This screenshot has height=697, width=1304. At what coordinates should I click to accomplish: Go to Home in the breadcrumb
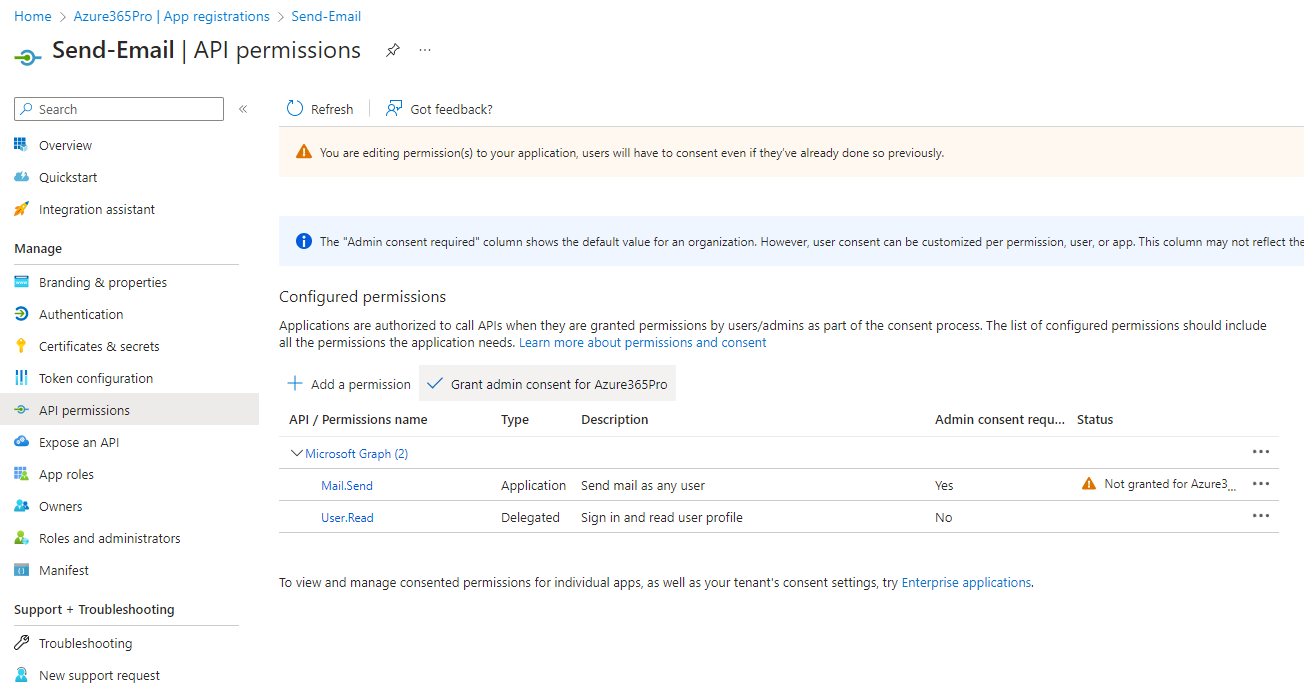click(33, 16)
